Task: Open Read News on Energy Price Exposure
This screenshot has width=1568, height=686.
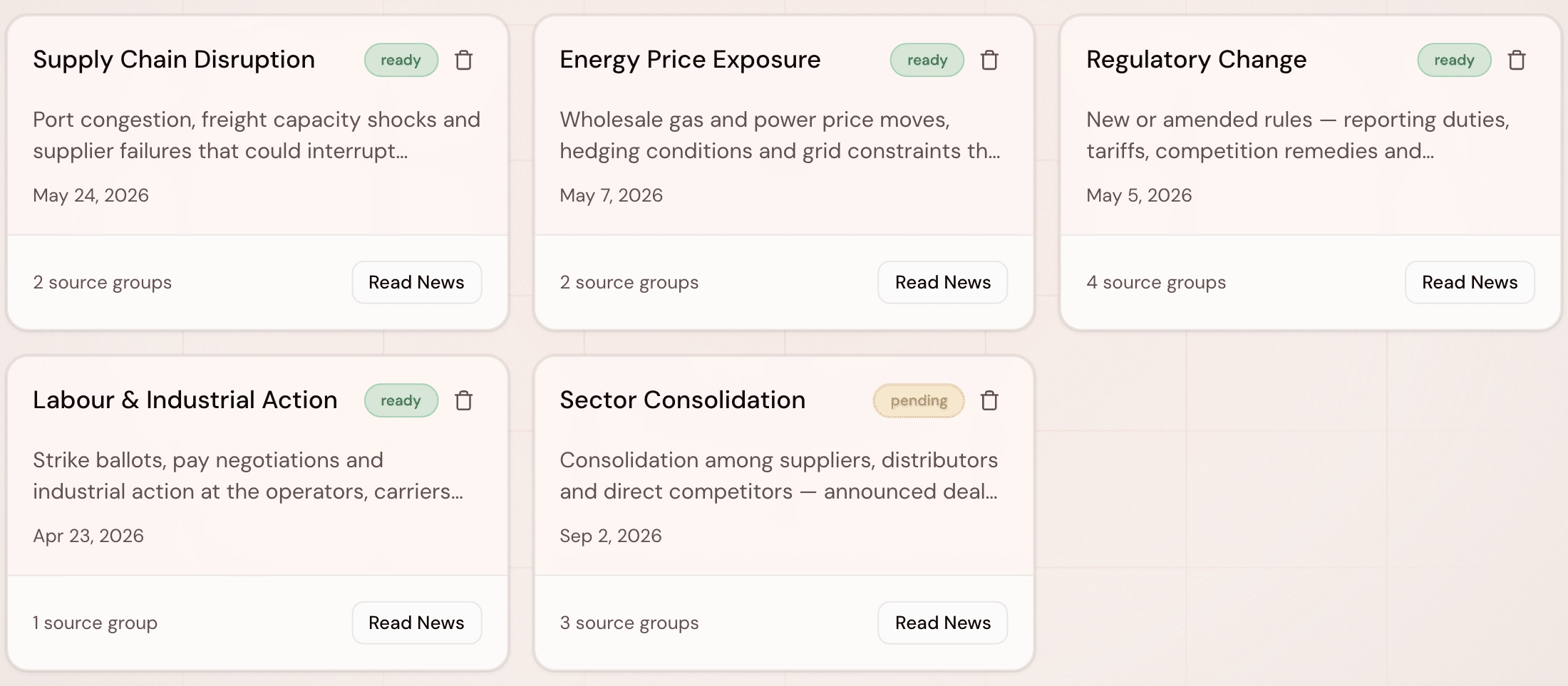Action: (x=943, y=282)
